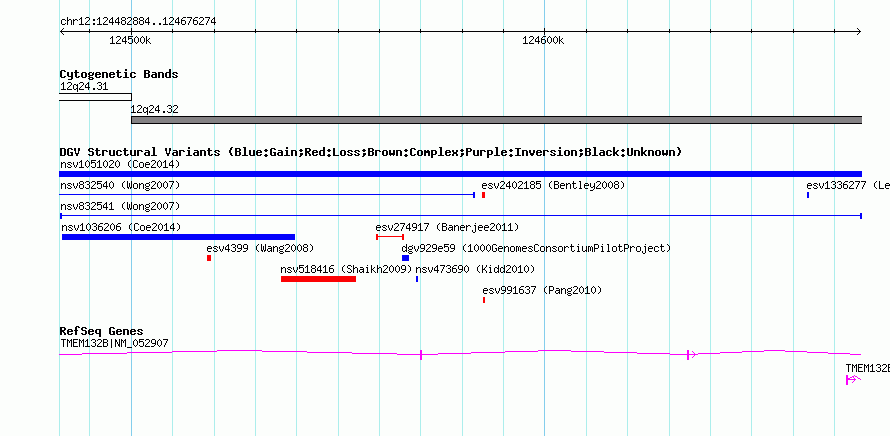Click the ruler's right arrowhead
The width and height of the screenshot is (890, 436).
pyautogui.click(x=859, y=31)
